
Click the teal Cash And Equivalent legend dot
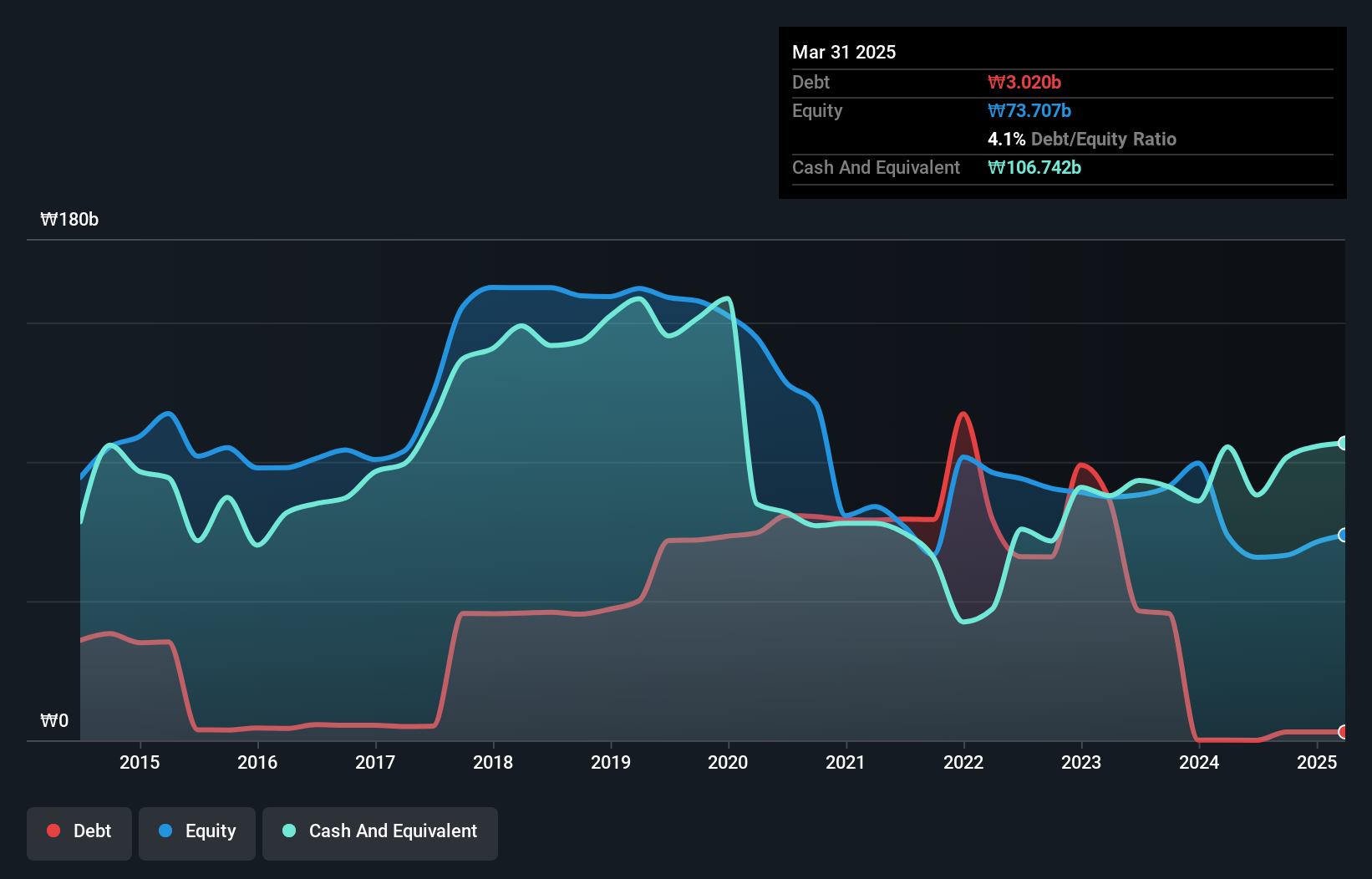[x=289, y=831]
